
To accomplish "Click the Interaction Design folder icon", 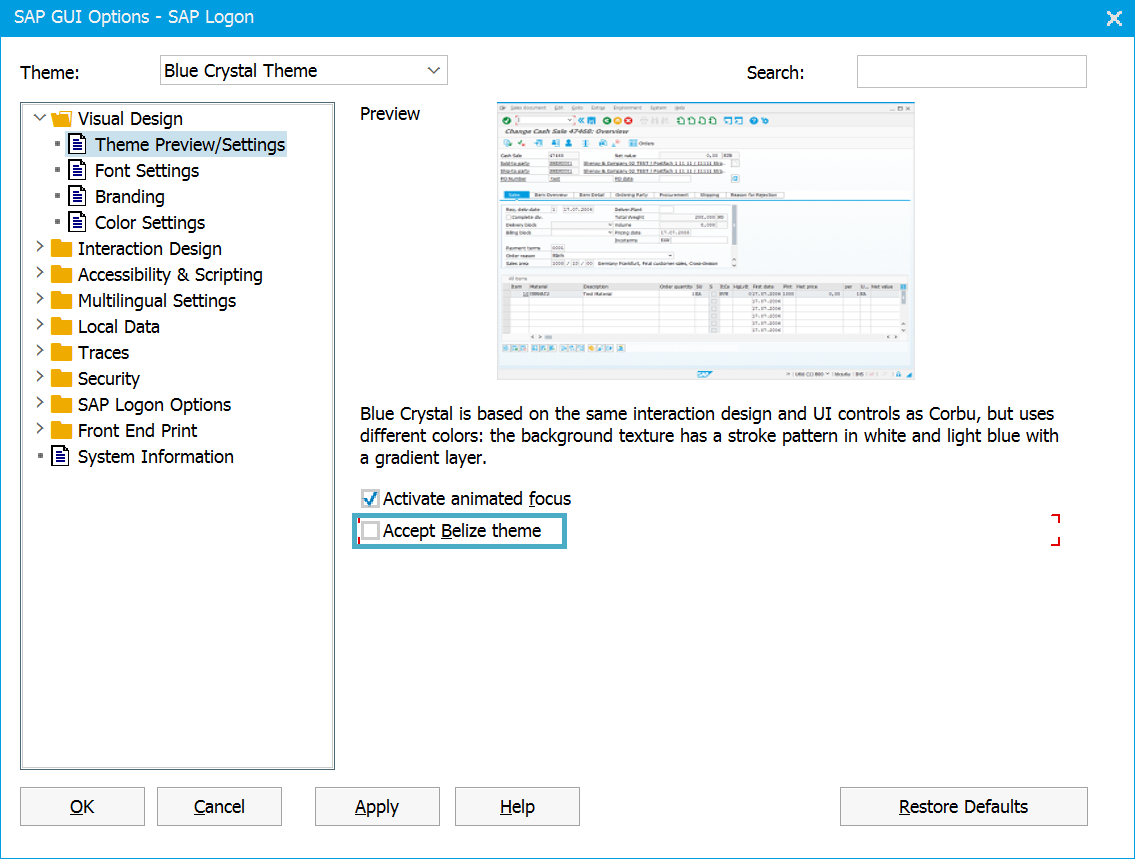I will [62, 248].
